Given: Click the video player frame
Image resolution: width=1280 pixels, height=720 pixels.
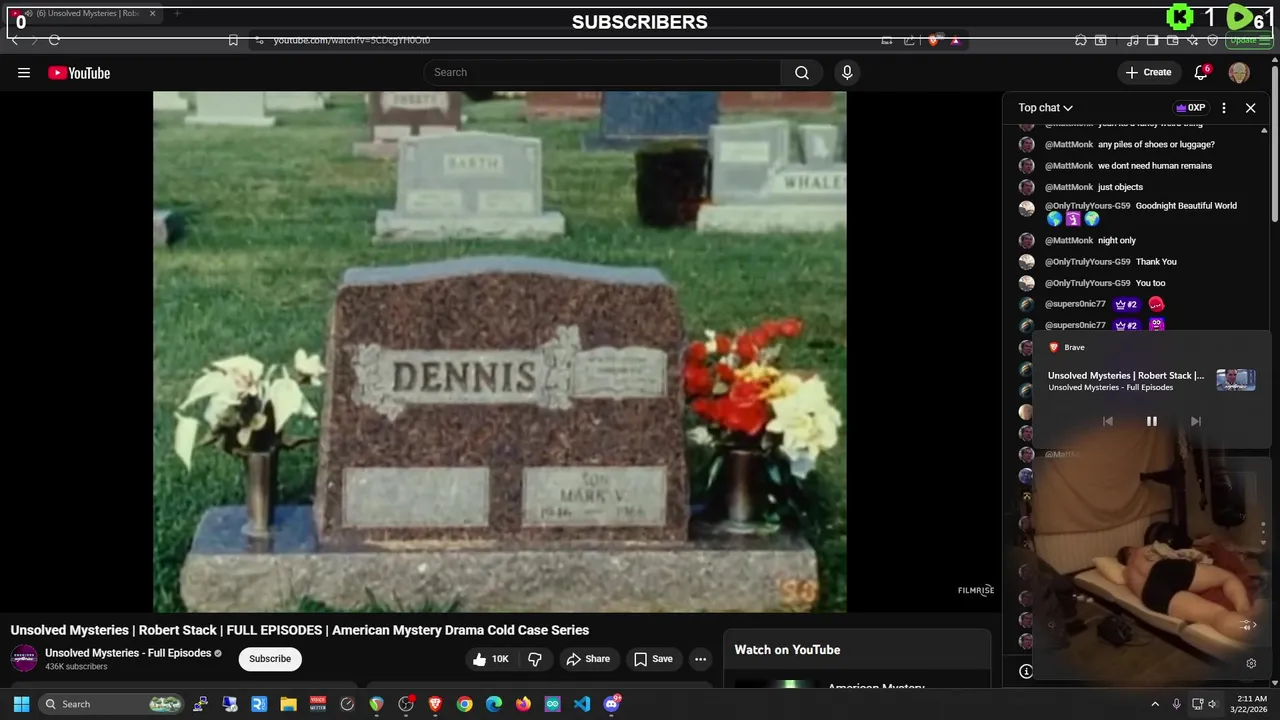Looking at the screenshot, I should click(499, 351).
